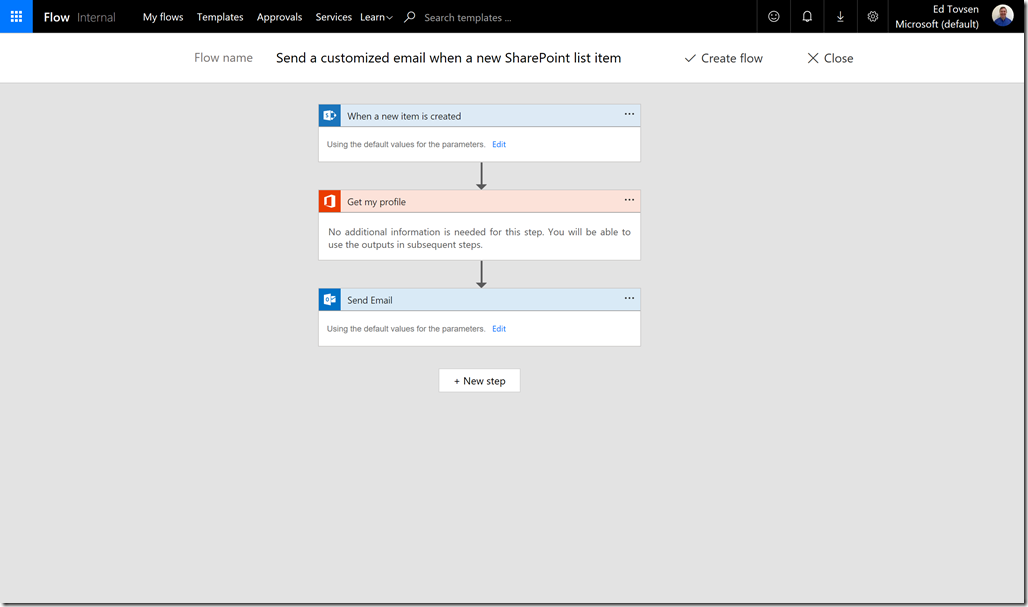Click the + New step button
Image resolution: width=1028 pixels, height=607 pixels.
(x=479, y=381)
